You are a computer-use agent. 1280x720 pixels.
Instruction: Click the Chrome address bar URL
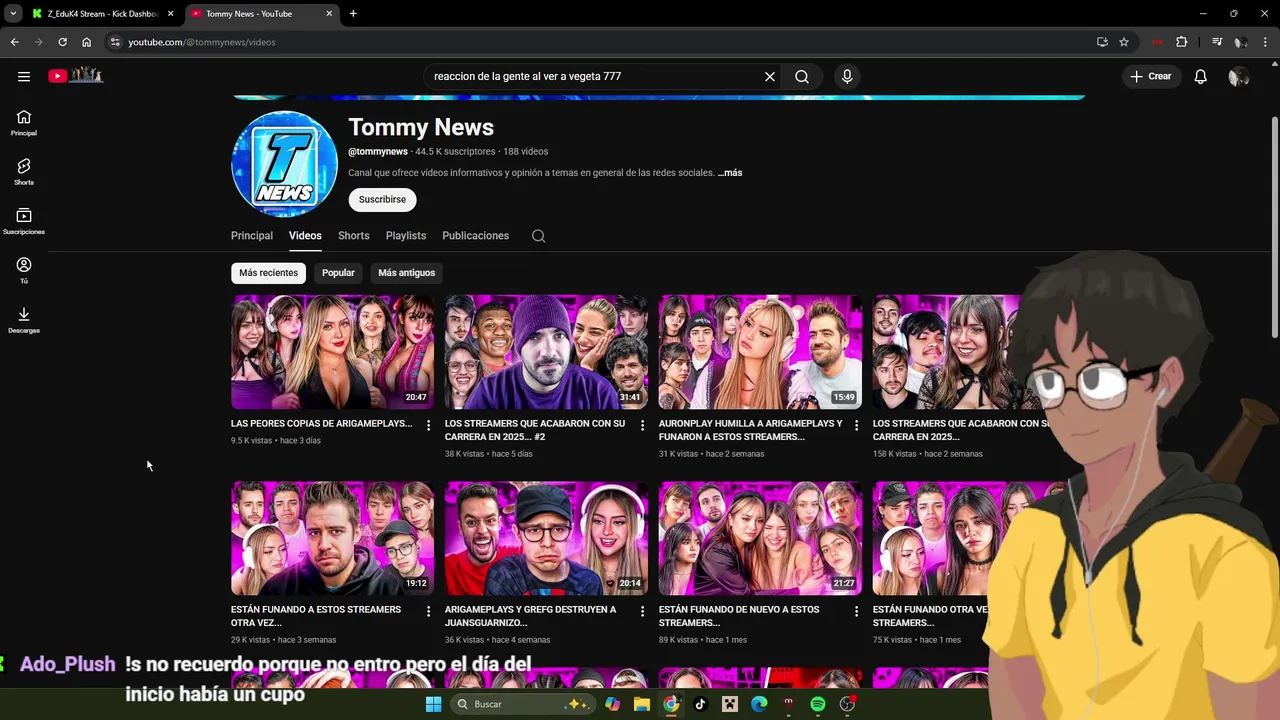coord(202,42)
